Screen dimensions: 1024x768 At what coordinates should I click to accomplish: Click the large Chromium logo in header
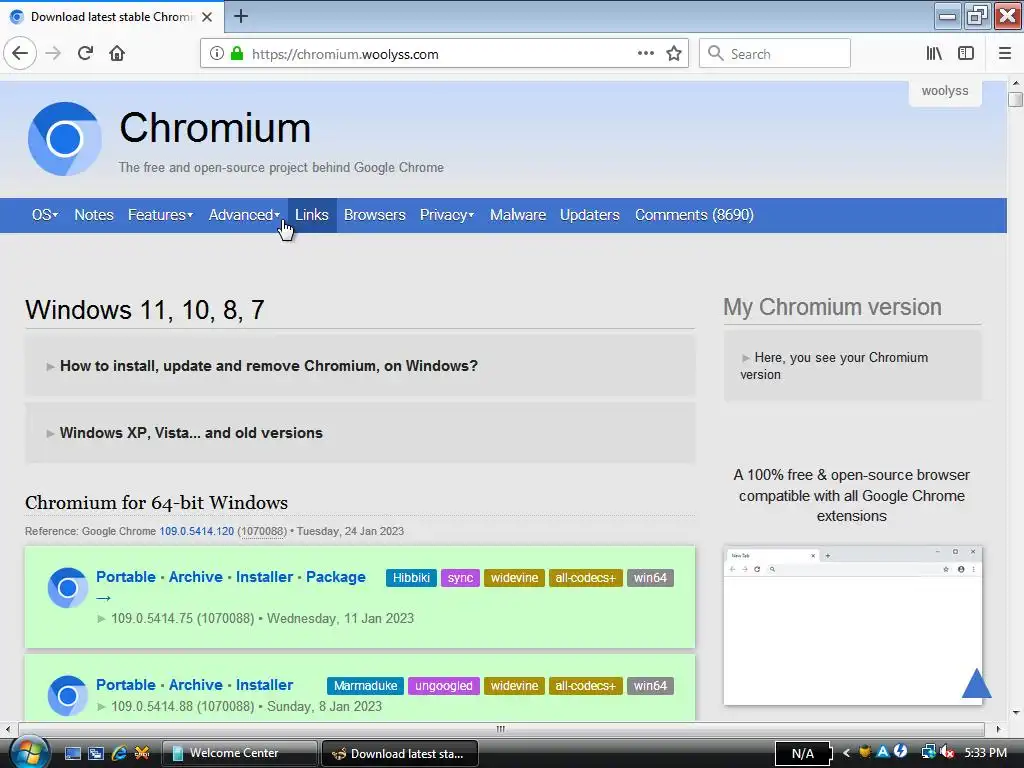(x=65, y=138)
